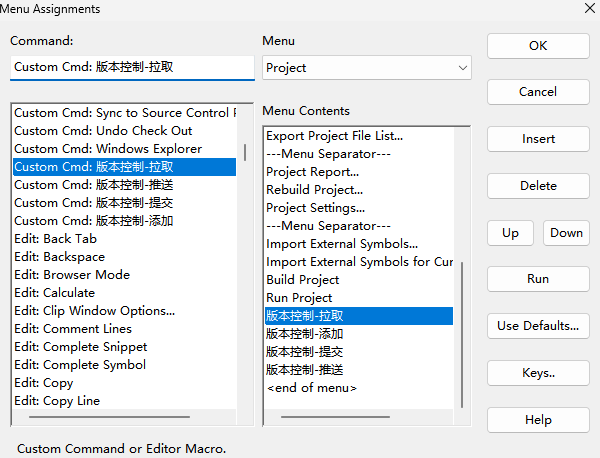The width and height of the screenshot is (600, 458).
Task: Close the Menu Assignments dialog
Action: coord(588,9)
